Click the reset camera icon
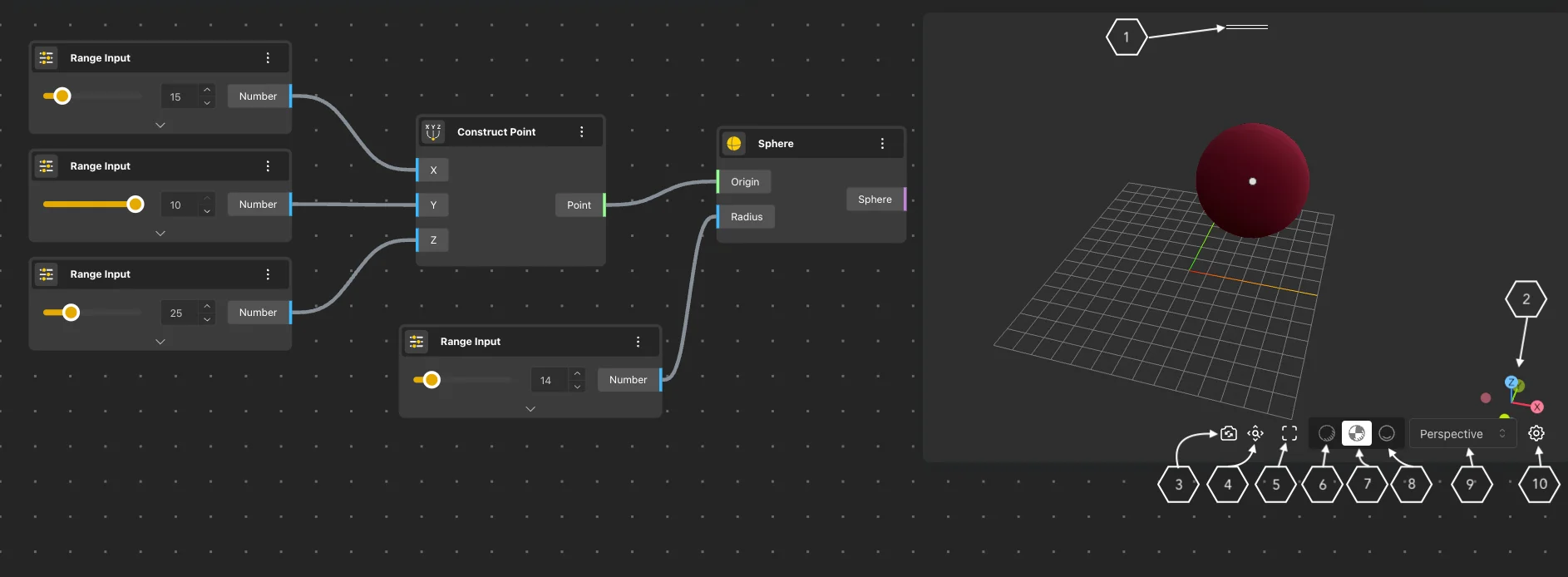Image resolution: width=1568 pixels, height=577 pixels. pos(1229,433)
